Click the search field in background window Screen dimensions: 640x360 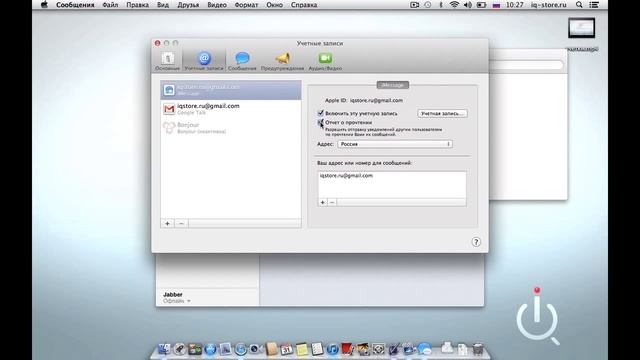coord(527,65)
